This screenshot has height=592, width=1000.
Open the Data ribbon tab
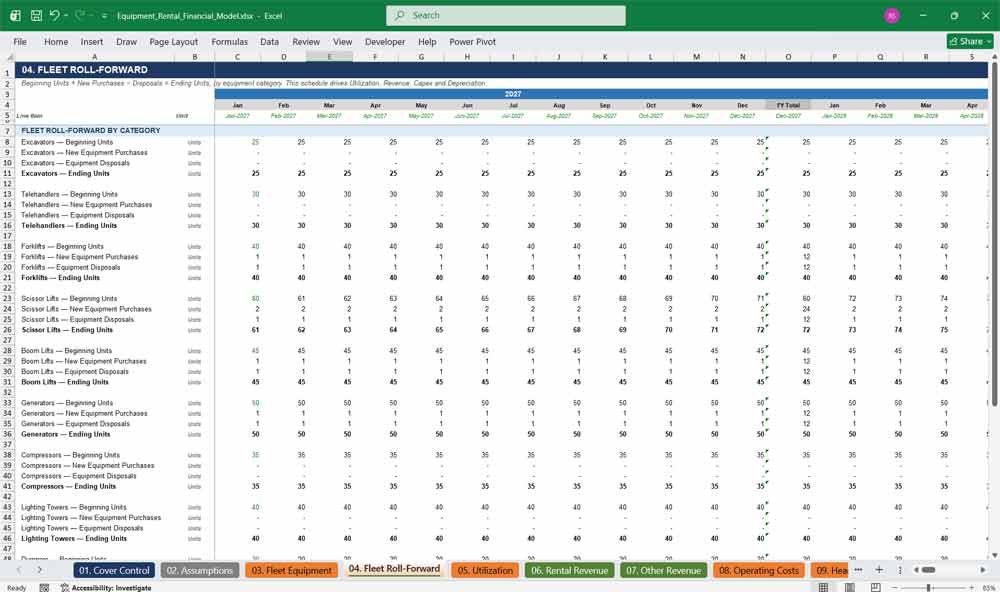269,41
